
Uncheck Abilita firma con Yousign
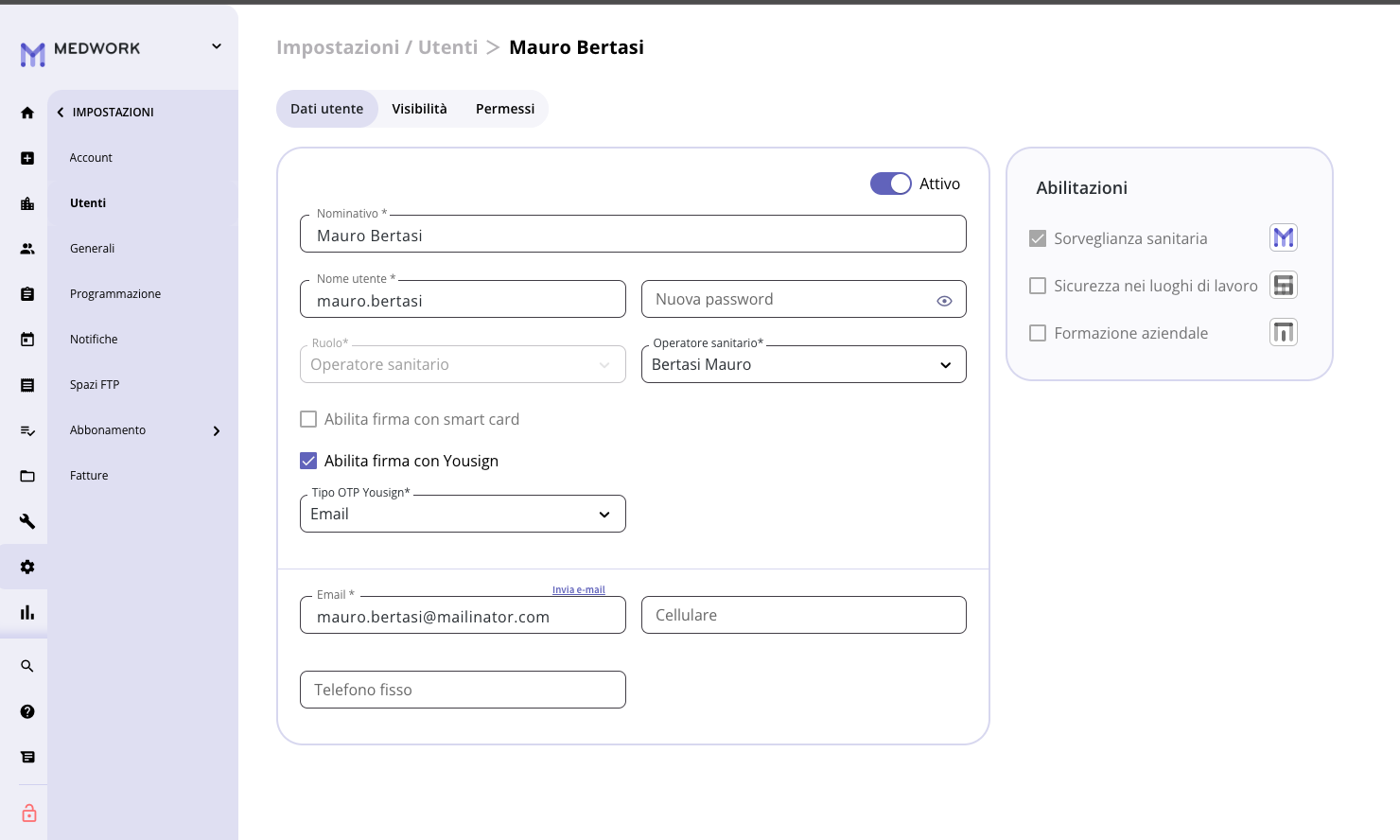308,461
